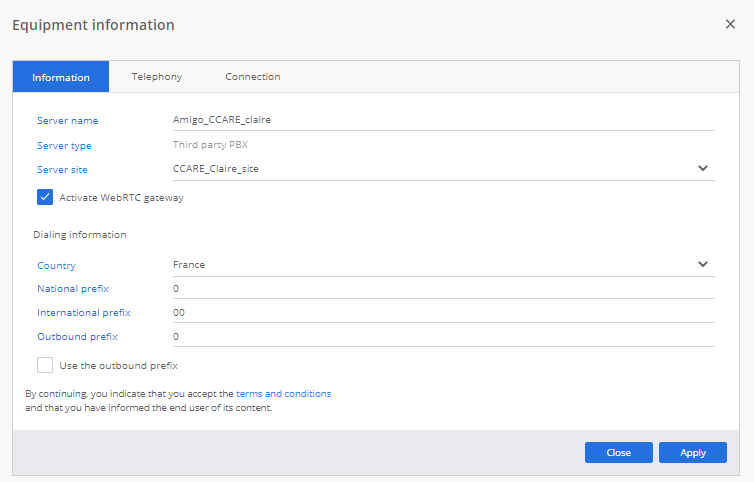This screenshot has width=754, height=482.
Task: Switch to the Telephony tab
Action: click(x=156, y=77)
